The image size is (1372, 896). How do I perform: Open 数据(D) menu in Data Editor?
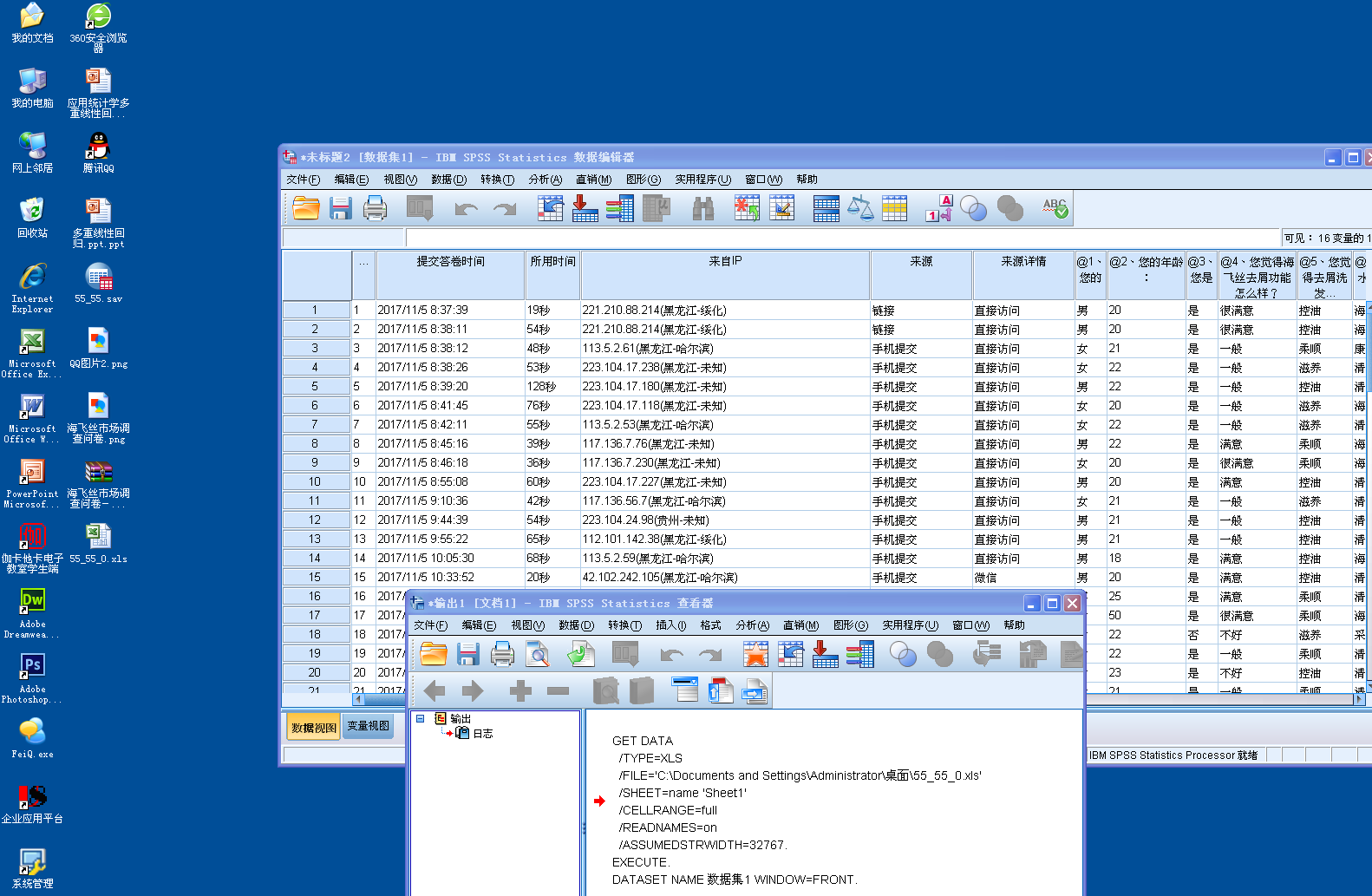pos(448,180)
